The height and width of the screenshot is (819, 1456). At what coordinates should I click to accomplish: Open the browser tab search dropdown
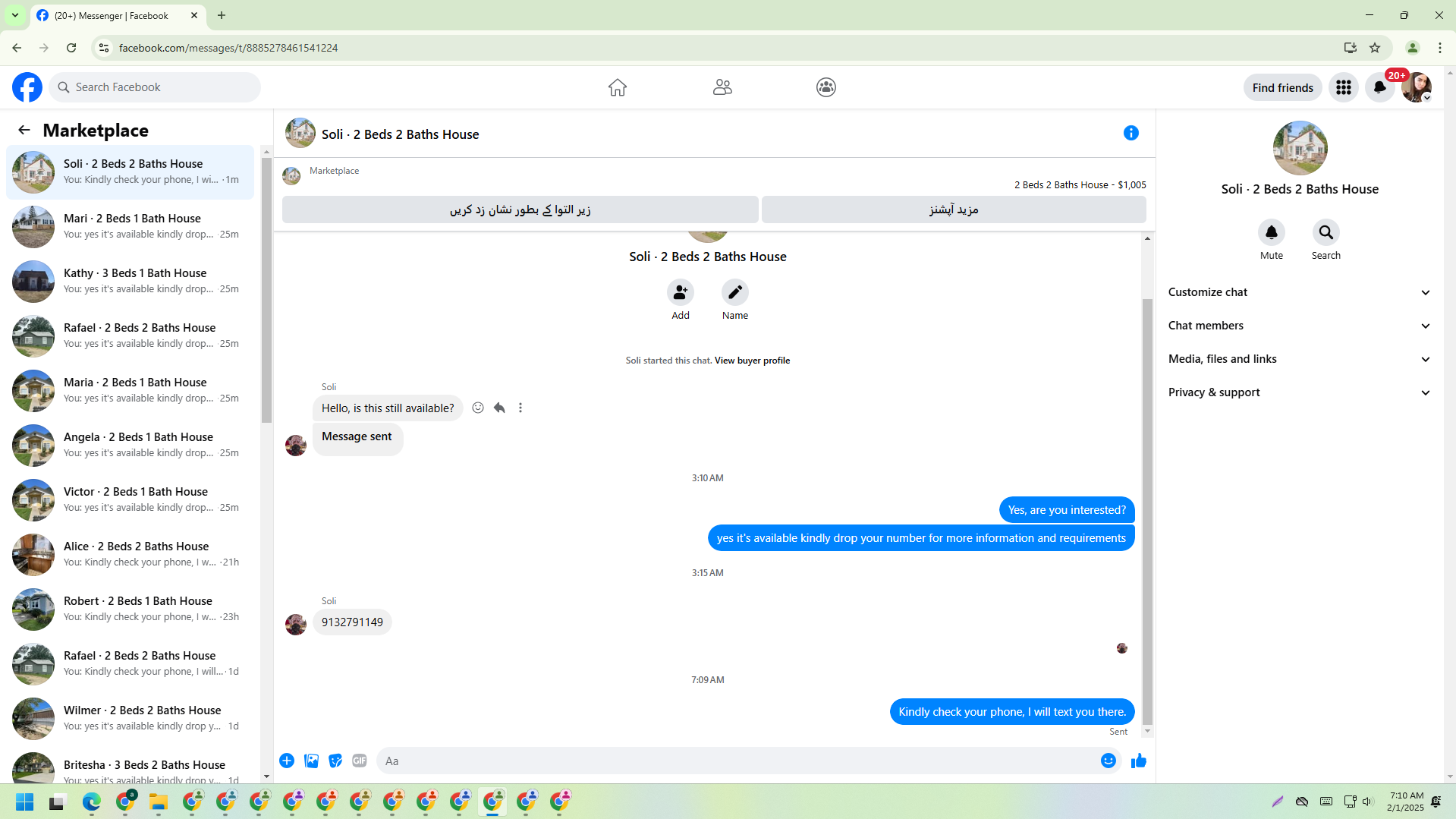point(15,15)
